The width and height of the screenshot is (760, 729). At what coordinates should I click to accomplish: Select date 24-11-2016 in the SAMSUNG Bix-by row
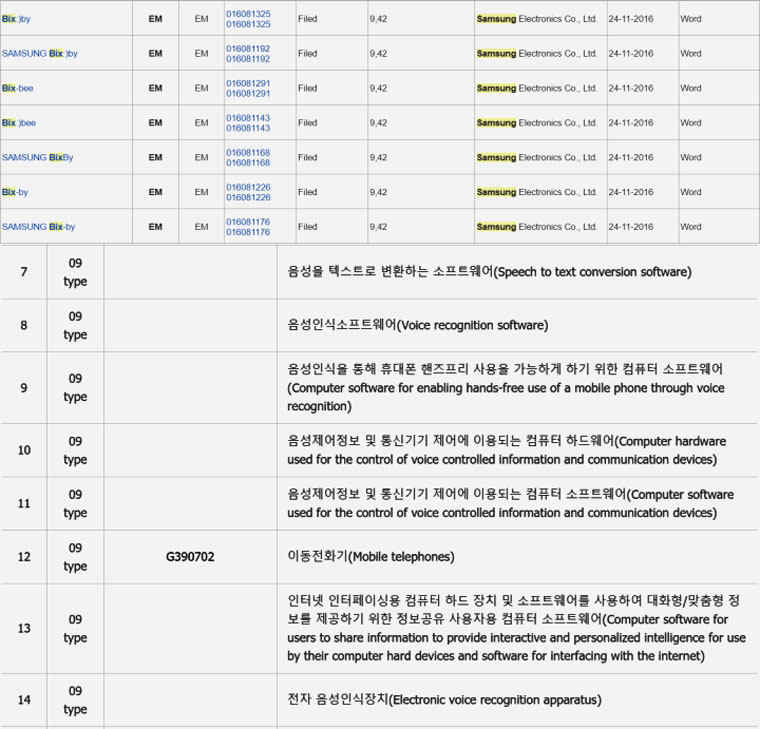point(631,227)
